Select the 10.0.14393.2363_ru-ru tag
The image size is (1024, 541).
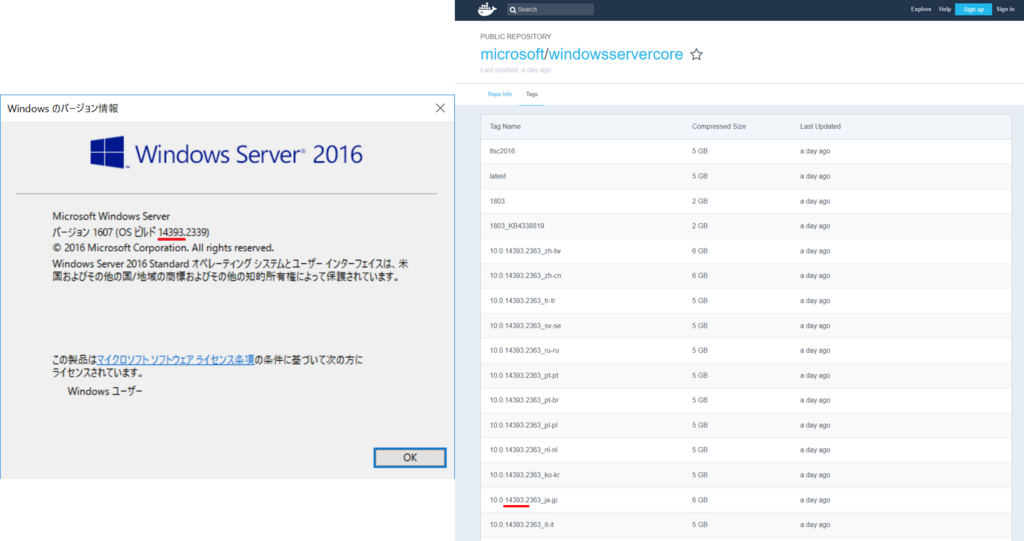pyautogui.click(x=524, y=350)
